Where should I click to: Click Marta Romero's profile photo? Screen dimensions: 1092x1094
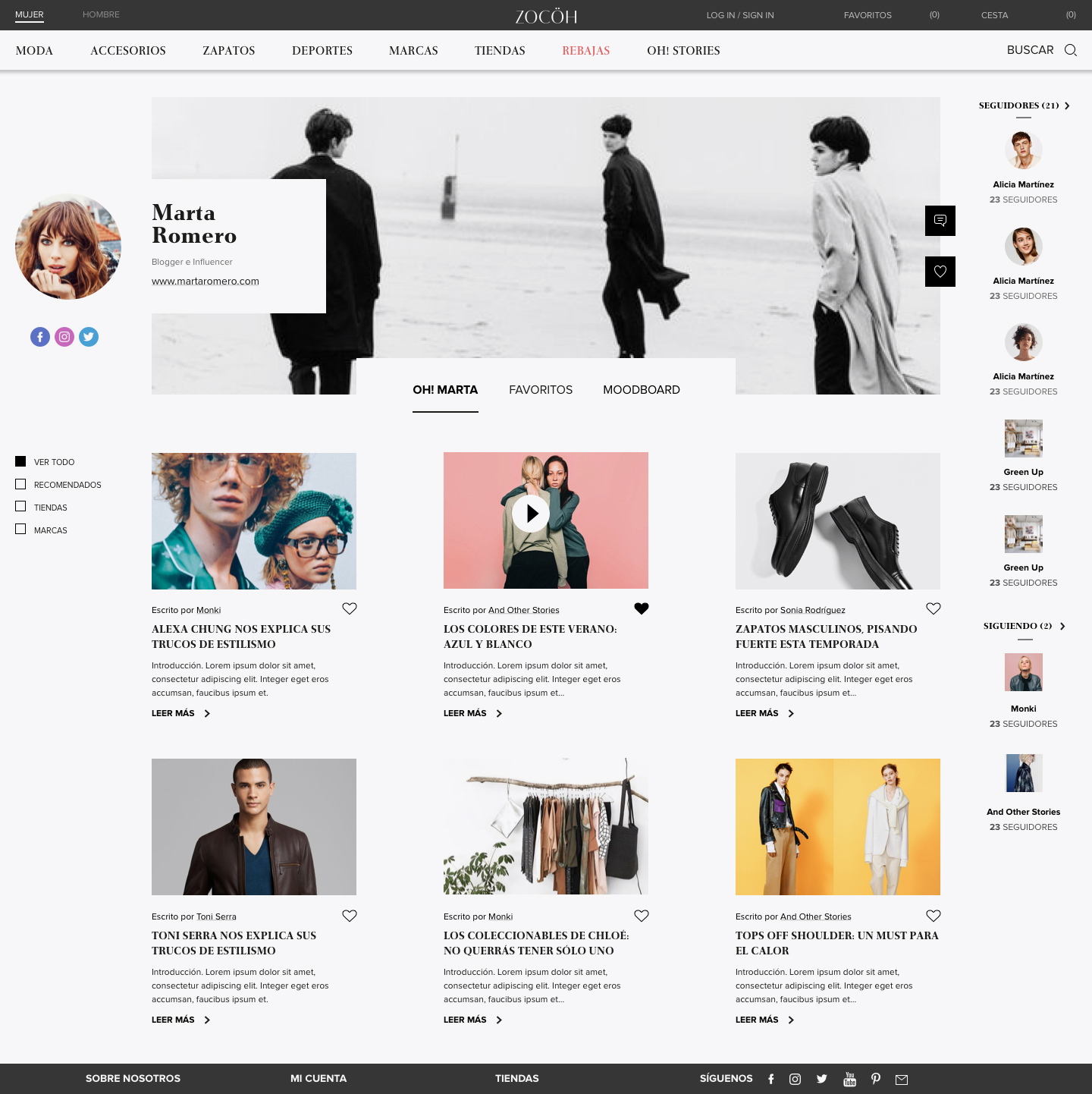68,247
